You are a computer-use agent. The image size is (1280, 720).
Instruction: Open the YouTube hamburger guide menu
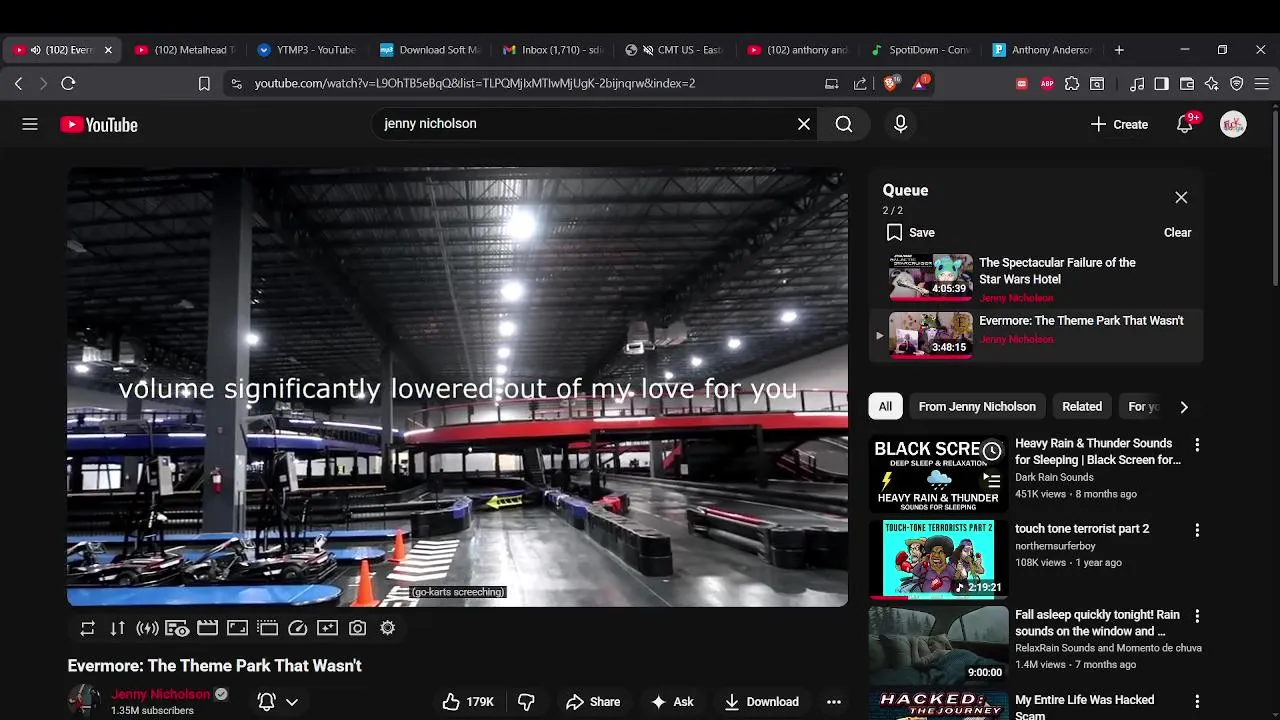tap(30, 124)
